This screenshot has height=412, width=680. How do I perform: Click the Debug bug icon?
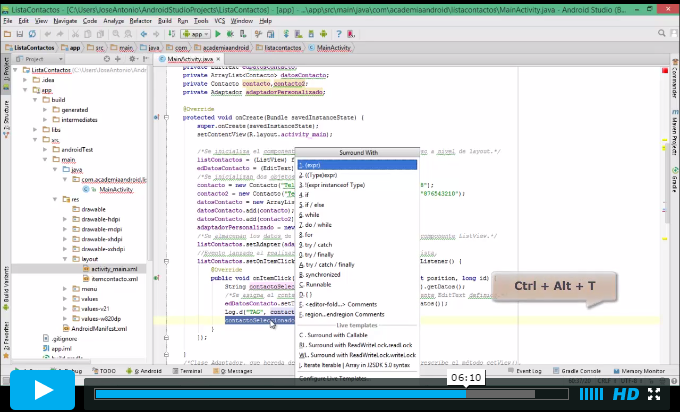[230, 34]
